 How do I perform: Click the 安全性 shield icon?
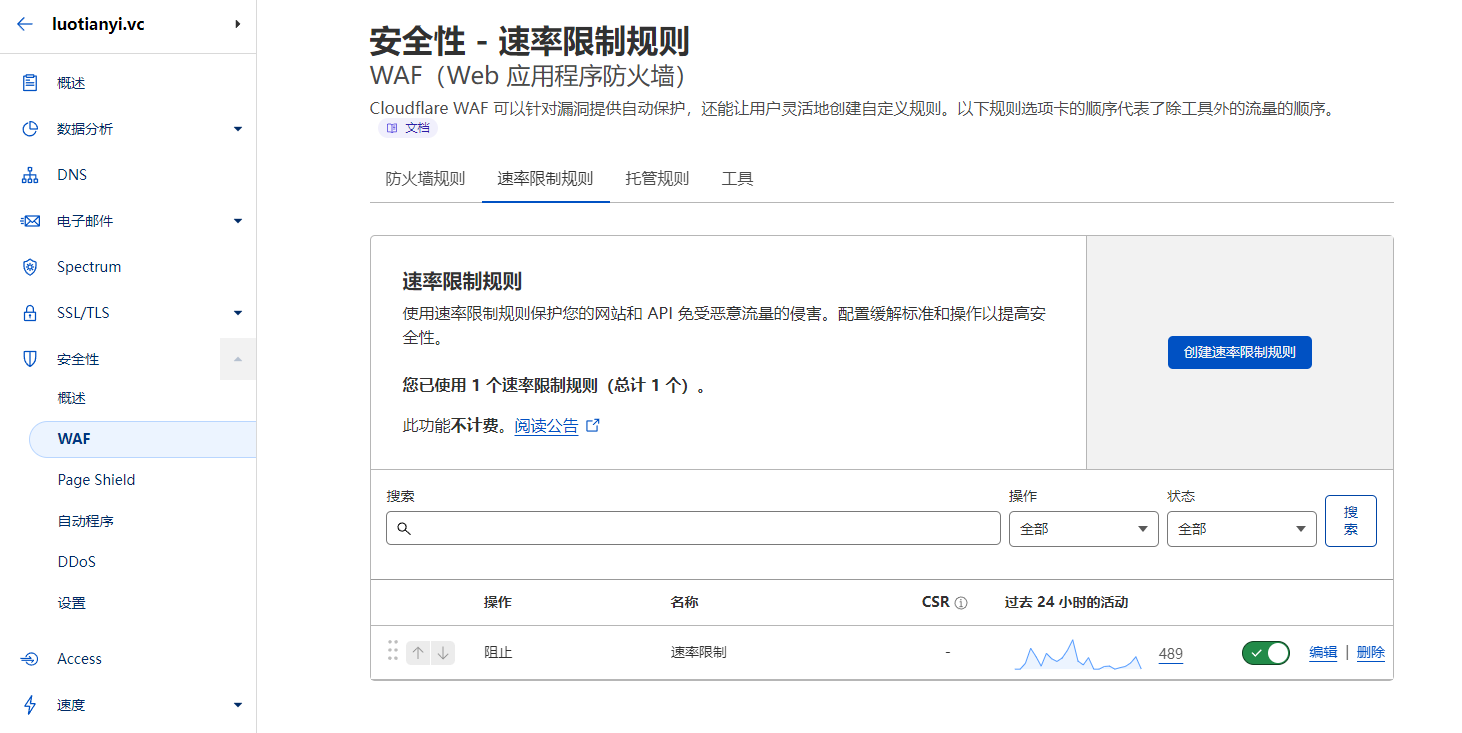coord(30,359)
